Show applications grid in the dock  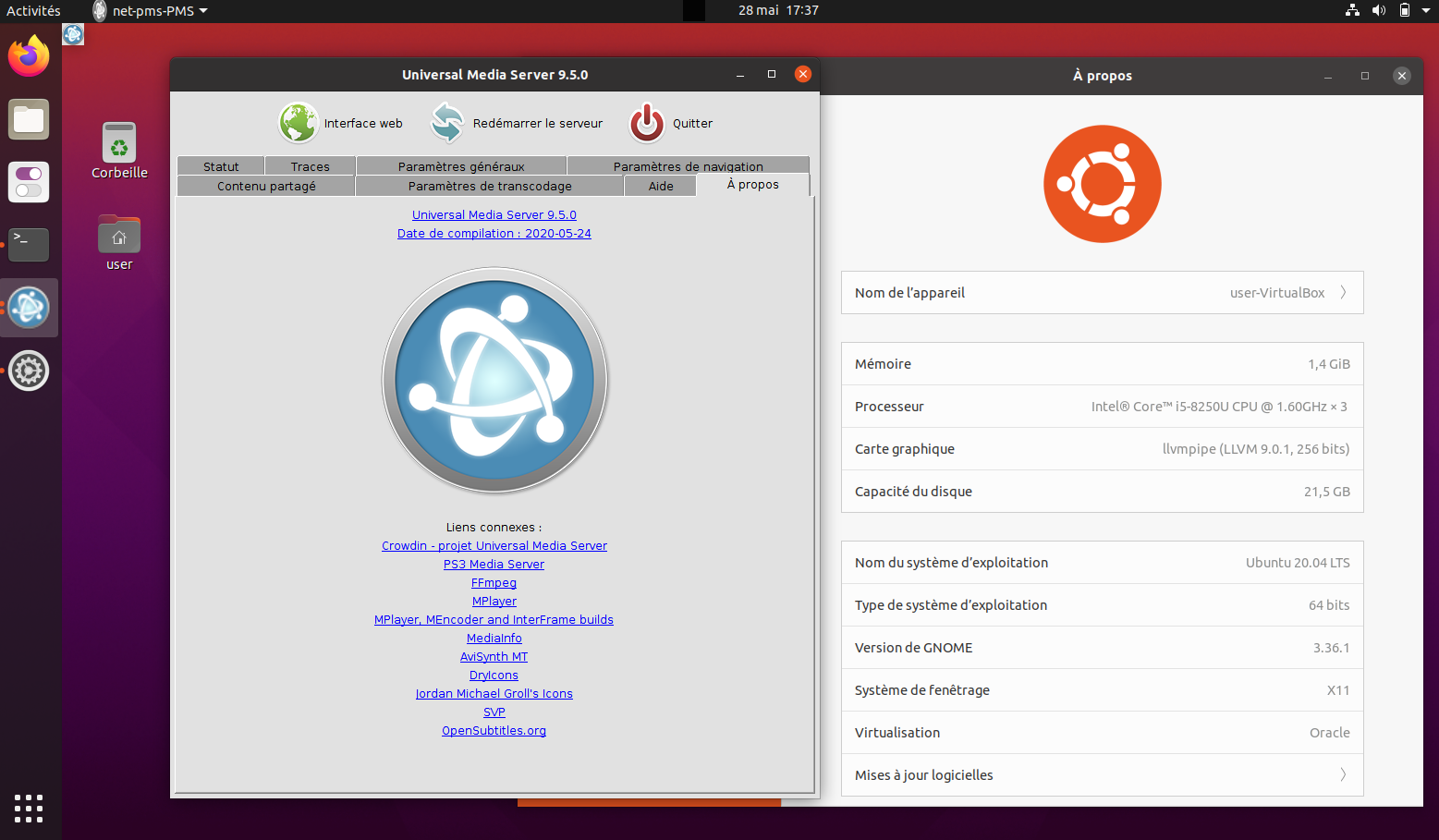(x=29, y=808)
